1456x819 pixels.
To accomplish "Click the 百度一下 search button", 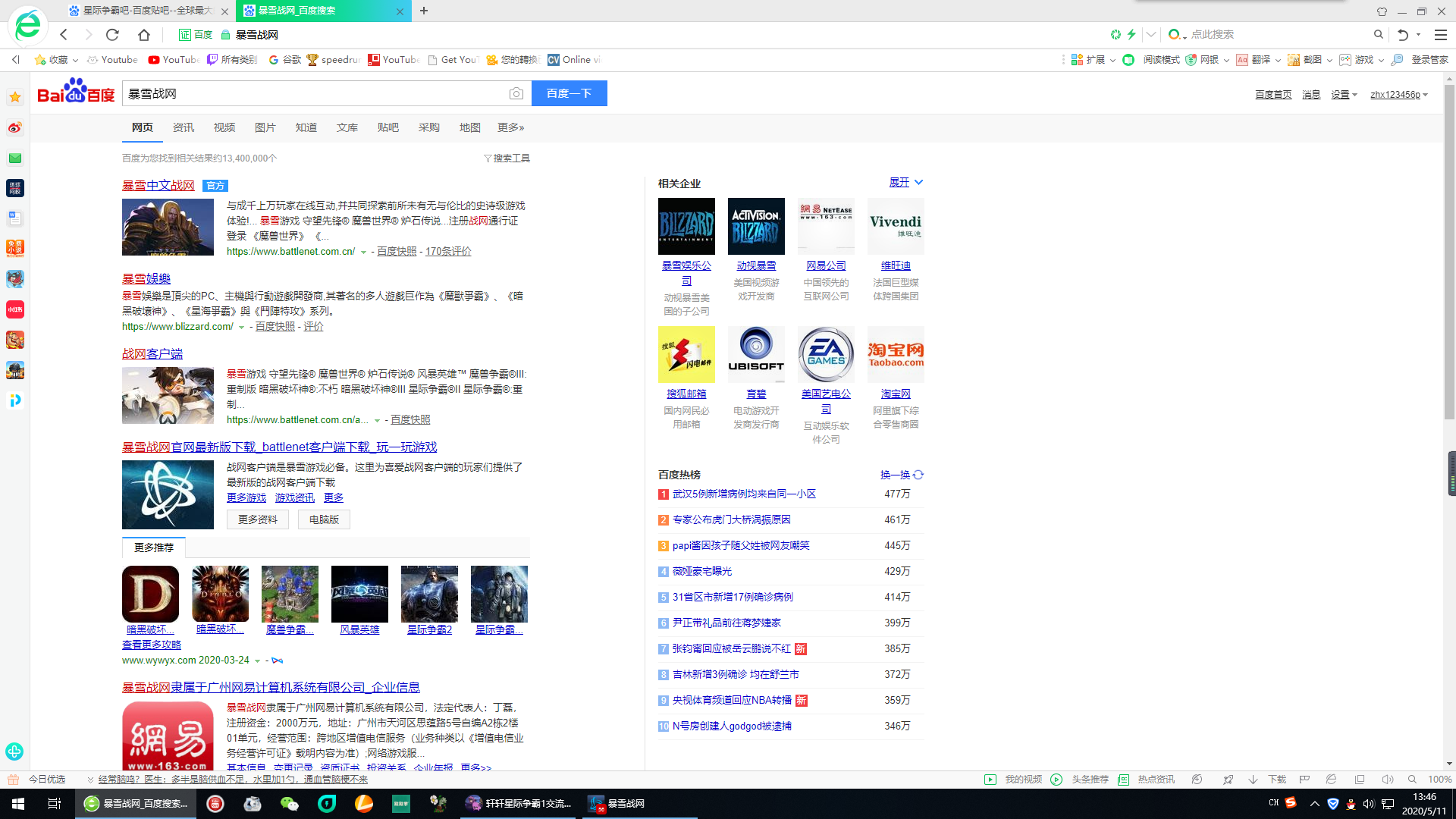I will [x=570, y=93].
